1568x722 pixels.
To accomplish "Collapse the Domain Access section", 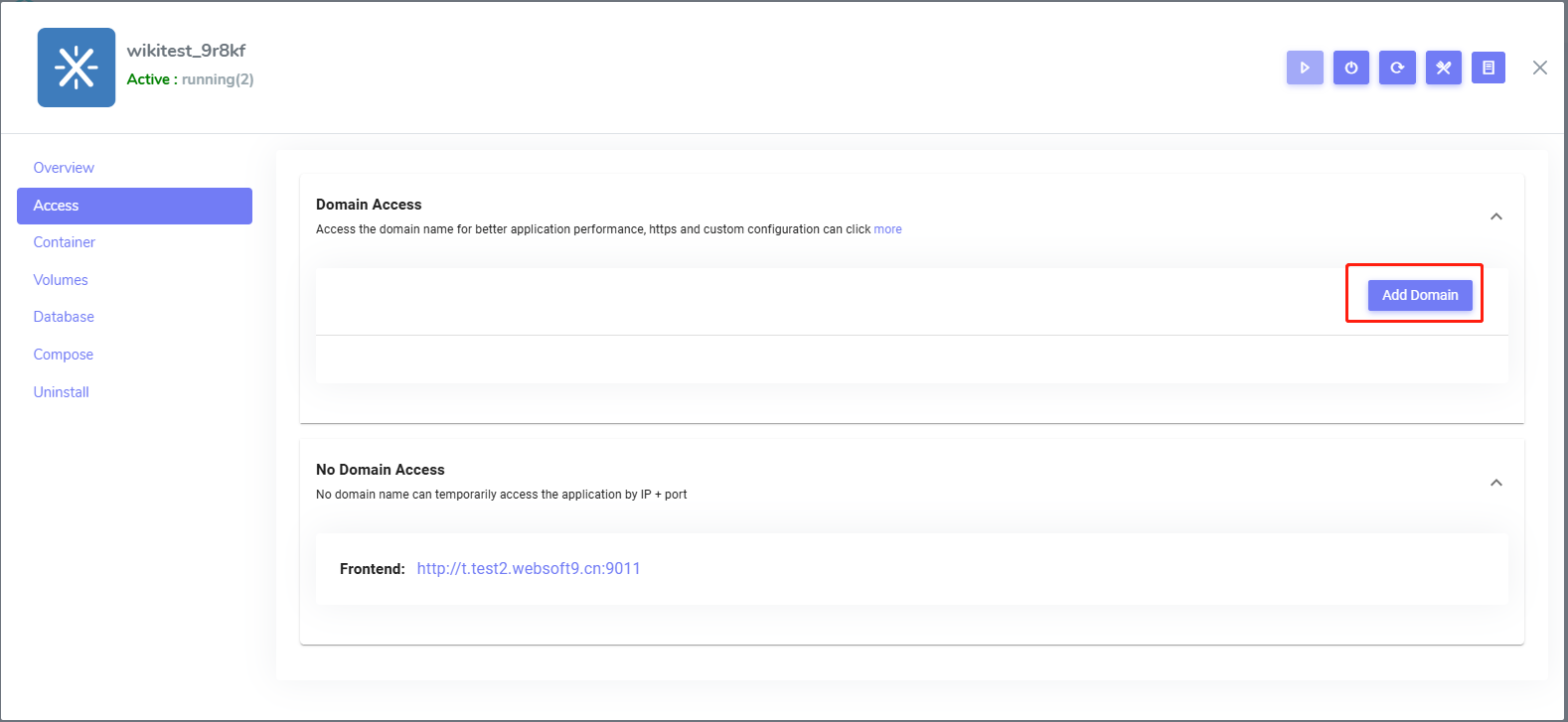I will tap(1495, 217).
